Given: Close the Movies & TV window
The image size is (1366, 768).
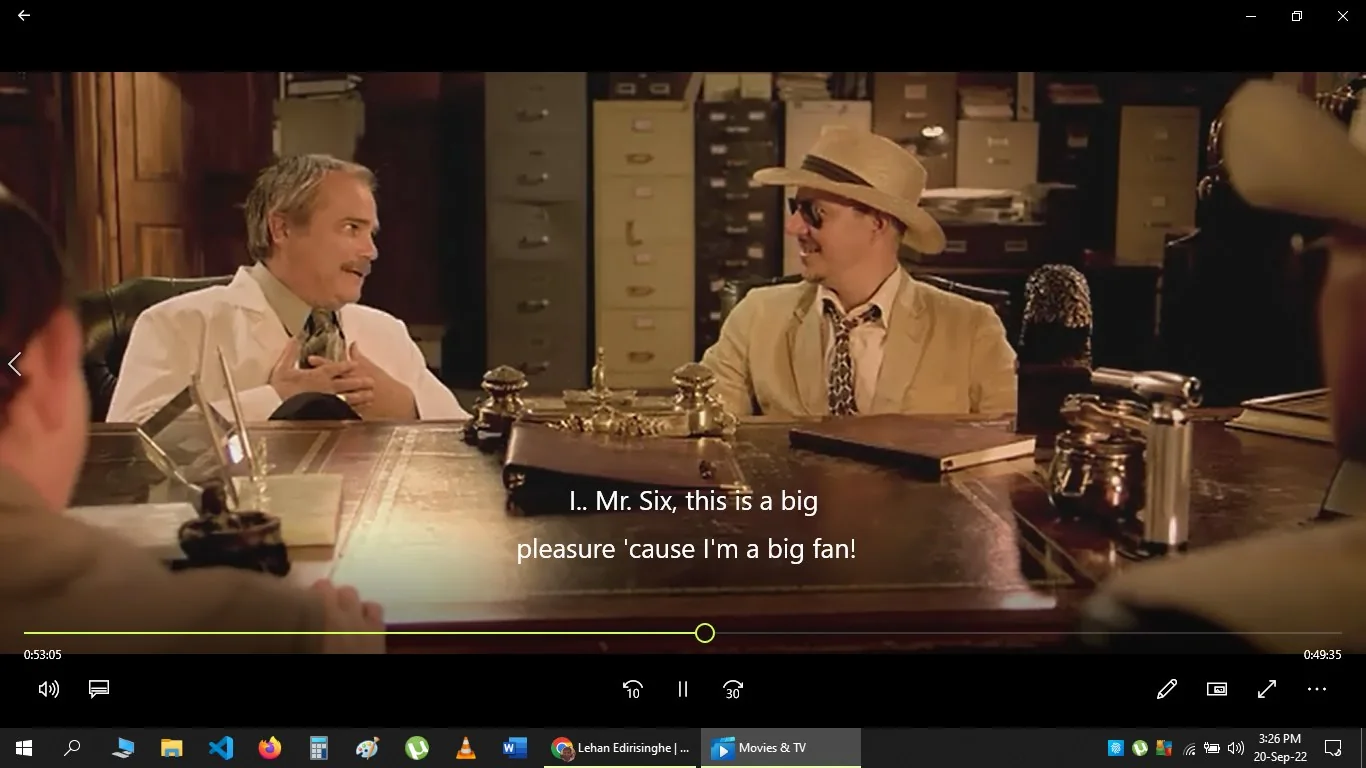Looking at the screenshot, I should coord(1343,16).
